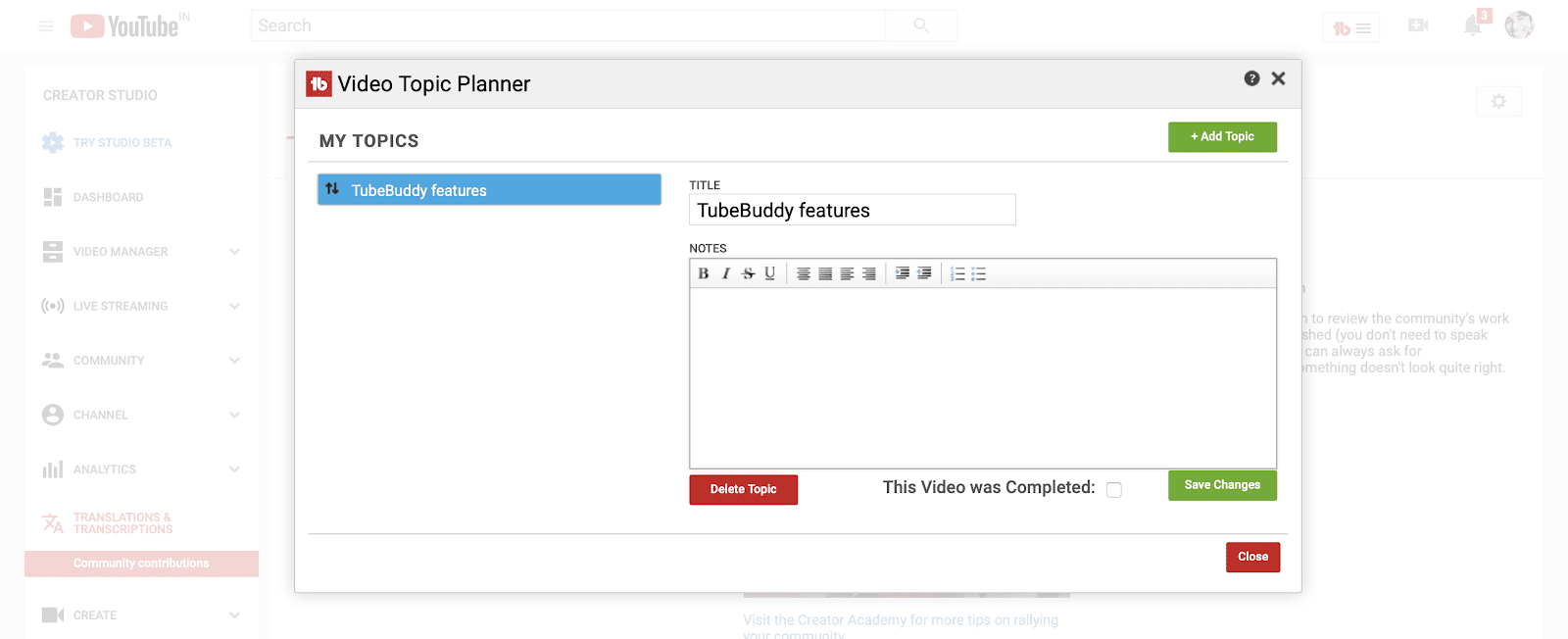
Task: Open the account avatar menu
Action: click(1519, 25)
